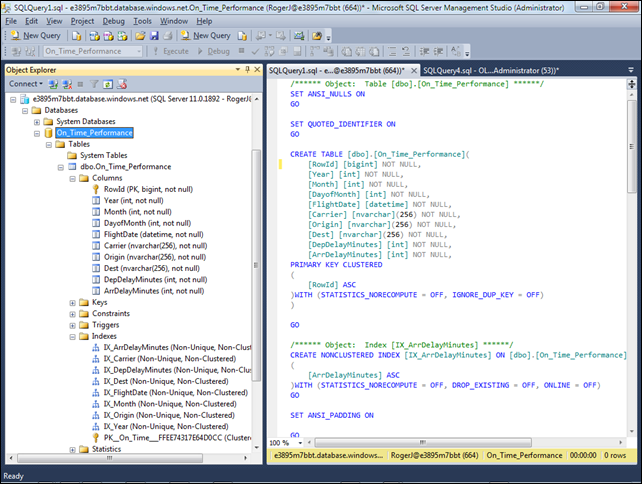Click the second New Query button
This screenshot has width=642, height=484.
[x=206, y=36]
